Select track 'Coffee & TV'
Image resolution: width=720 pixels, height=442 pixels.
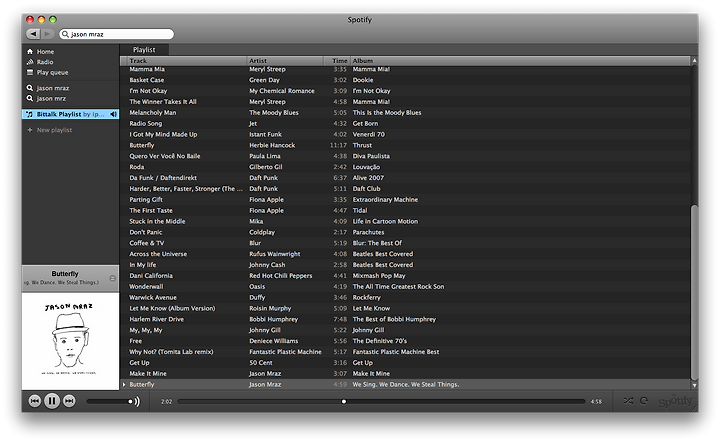pos(146,243)
